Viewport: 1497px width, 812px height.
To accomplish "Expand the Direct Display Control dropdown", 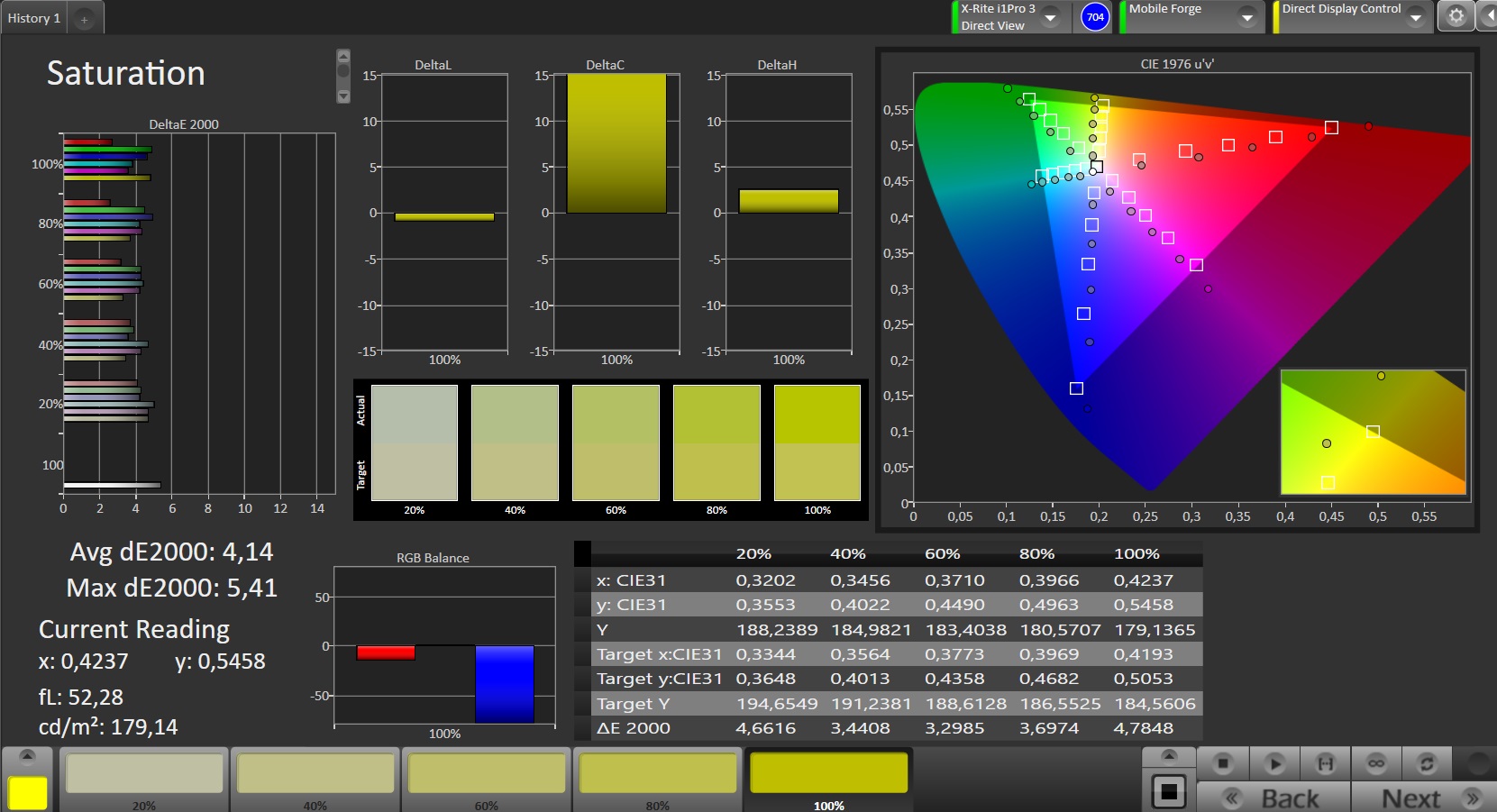I will coord(1416,17).
